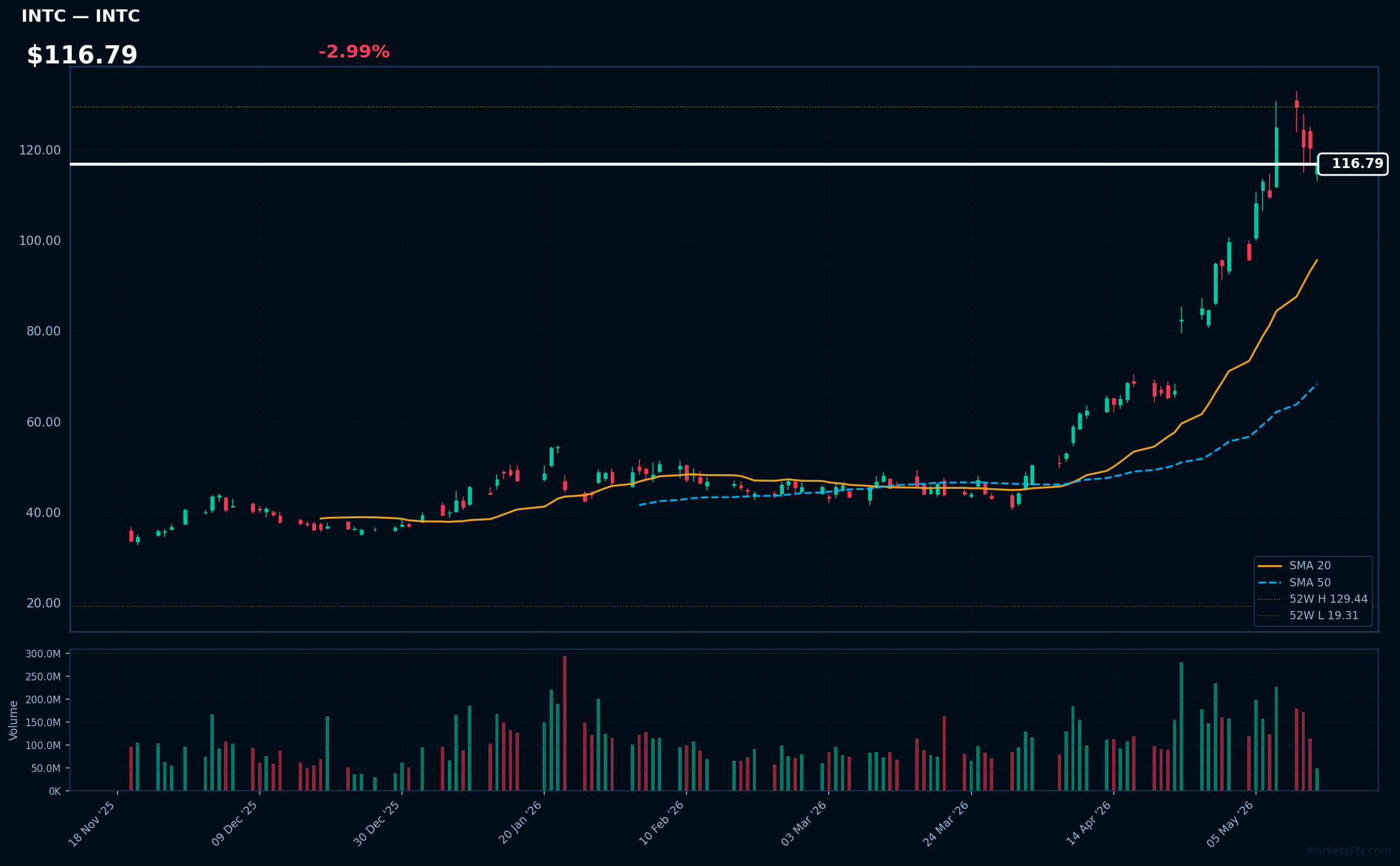Click the 20.00 price axis label
This screenshot has height=866, width=1400.
pyautogui.click(x=43, y=603)
